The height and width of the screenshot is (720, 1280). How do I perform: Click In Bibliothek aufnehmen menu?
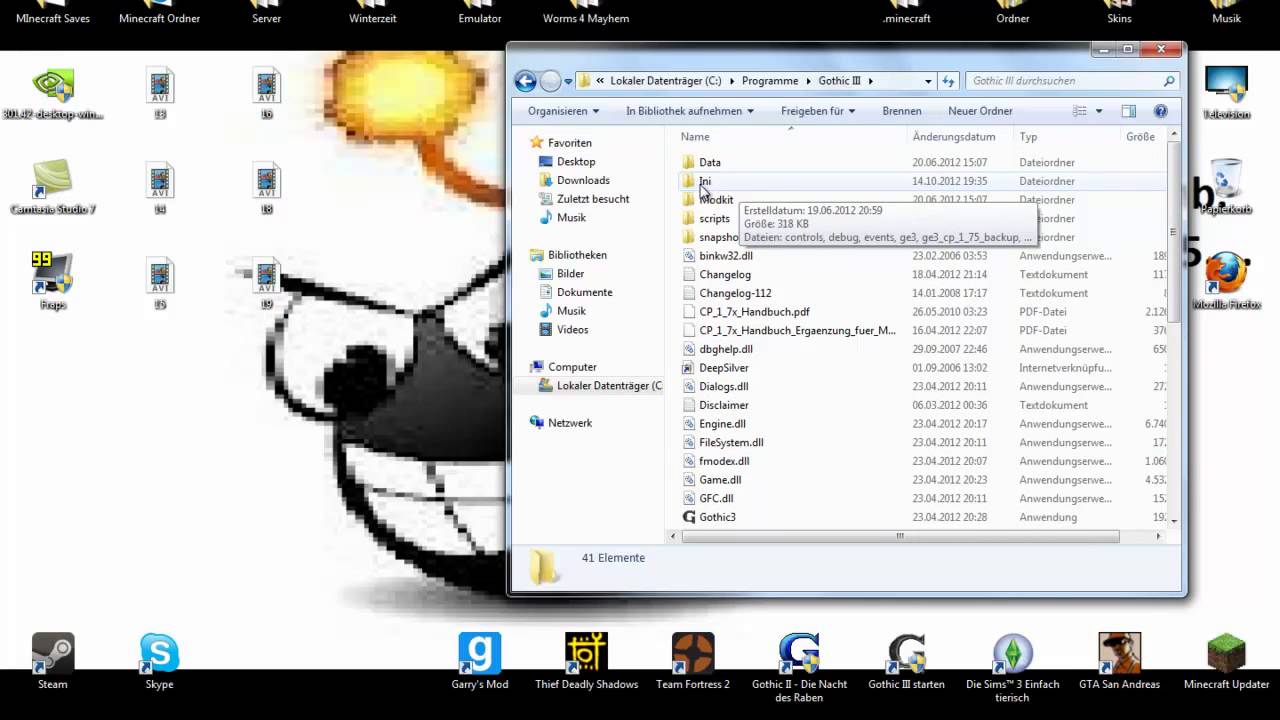click(x=687, y=111)
